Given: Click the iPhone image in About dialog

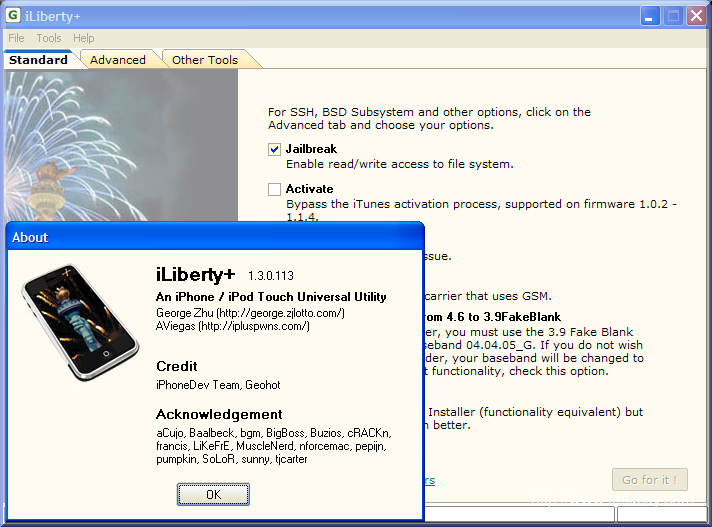Looking at the screenshot, I should 80,322.
